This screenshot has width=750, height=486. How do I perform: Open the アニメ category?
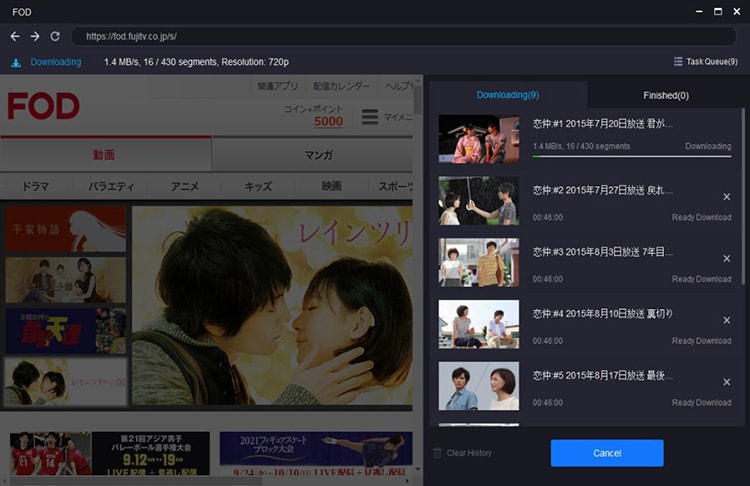click(185, 186)
